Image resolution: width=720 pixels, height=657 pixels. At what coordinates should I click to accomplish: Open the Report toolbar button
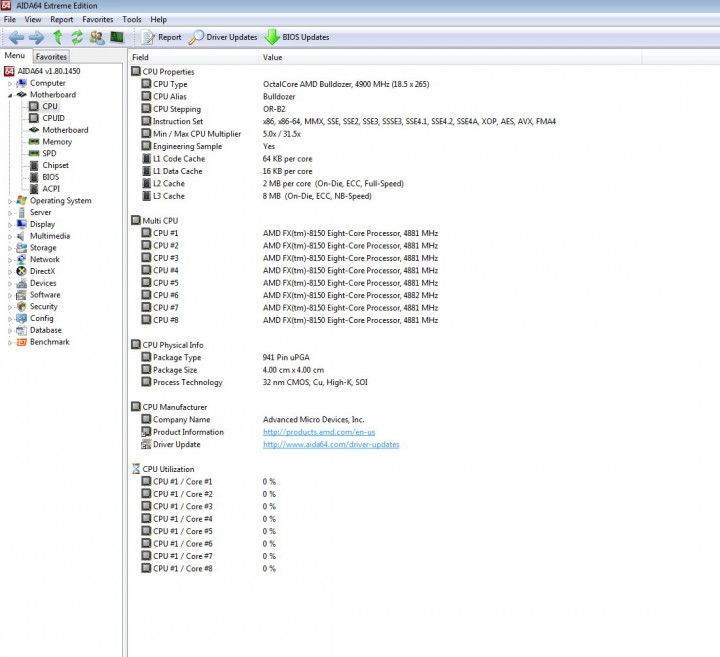tap(161, 37)
